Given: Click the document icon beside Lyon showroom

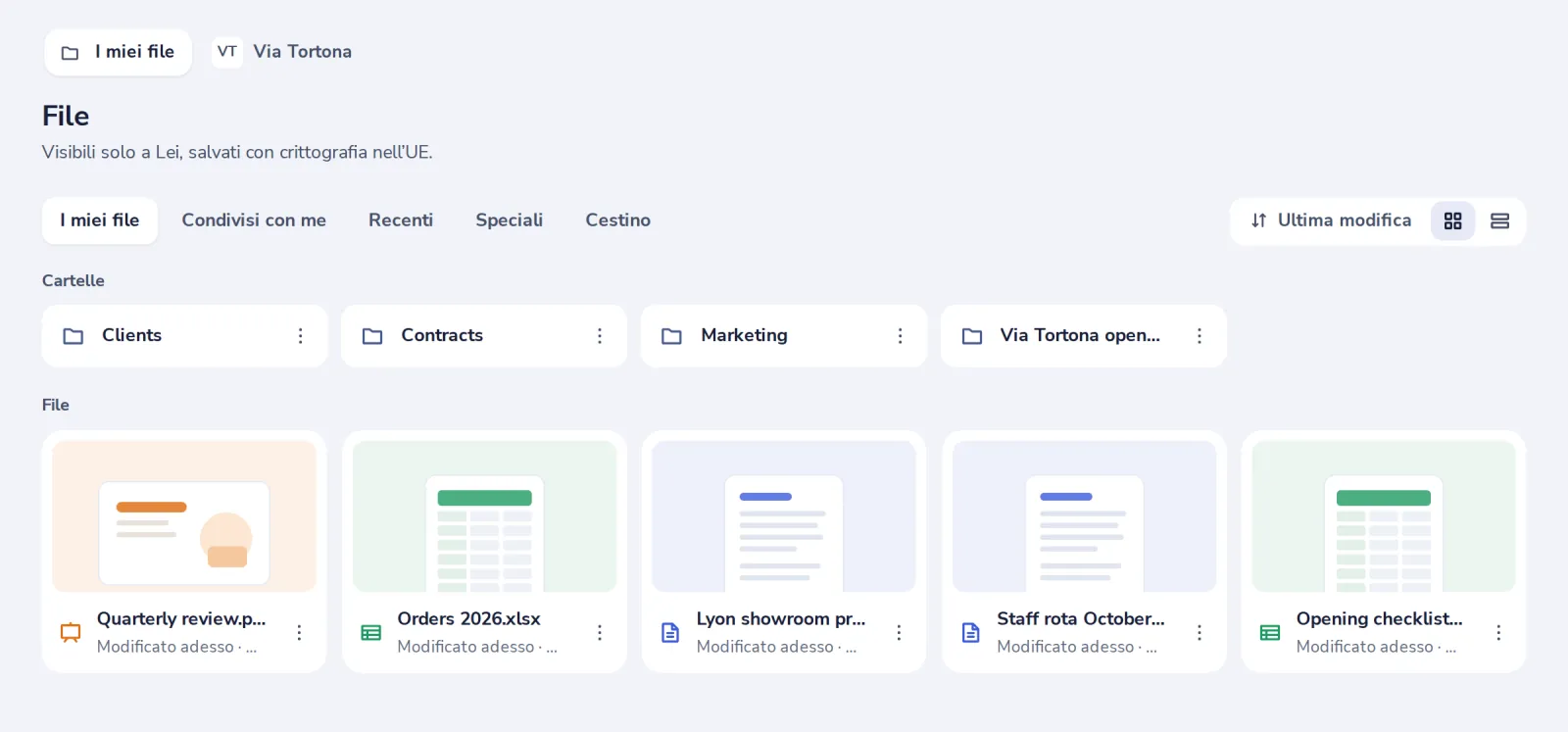Looking at the screenshot, I should pos(670,633).
